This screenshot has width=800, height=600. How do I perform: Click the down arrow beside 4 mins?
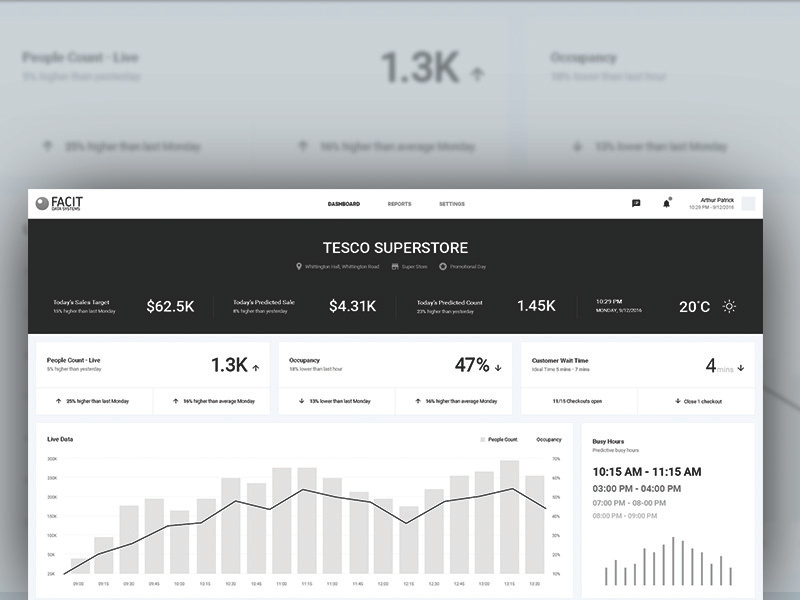tap(741, 367)
